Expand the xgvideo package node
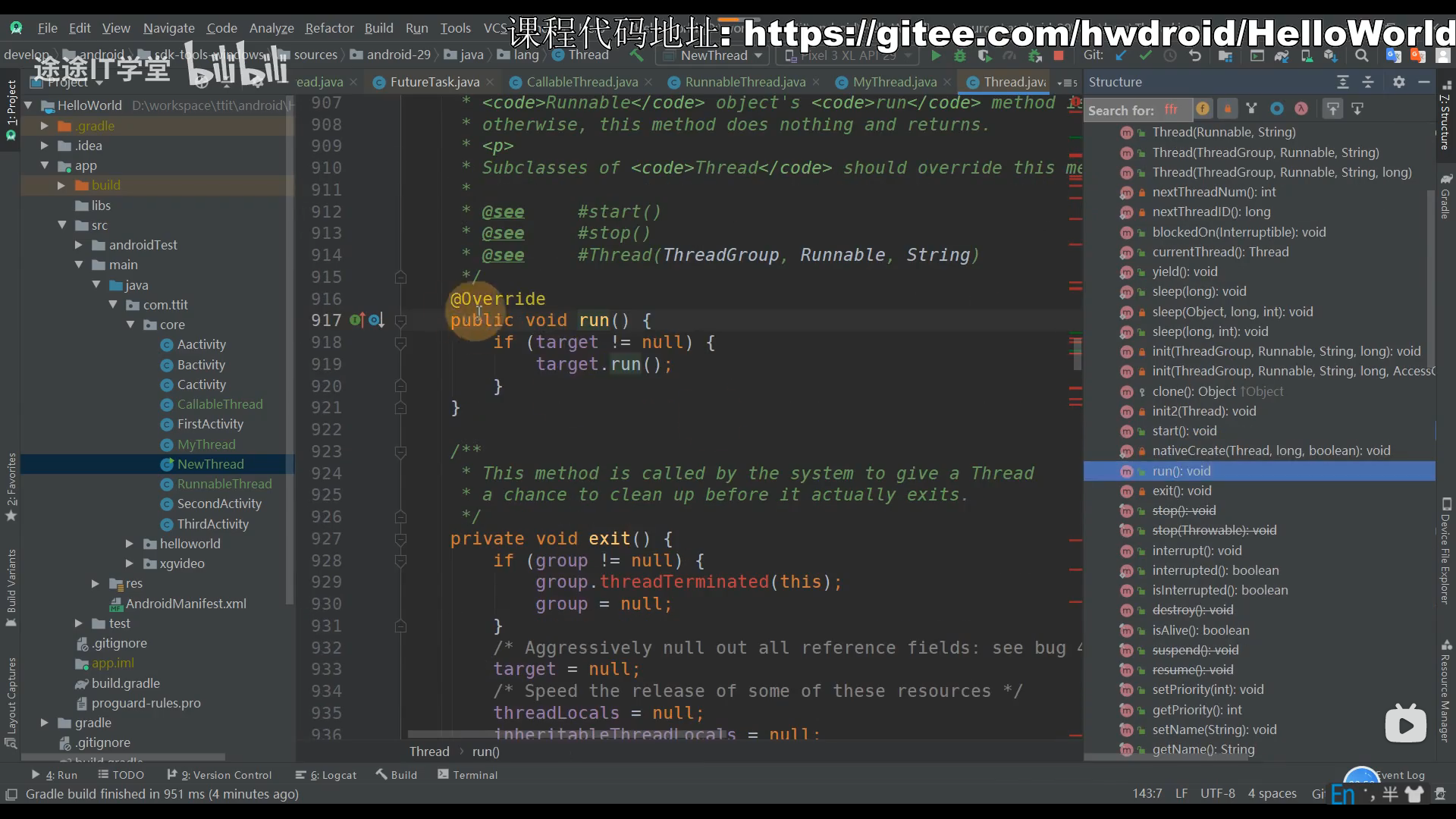1456x819 pixels. (129, 563)
